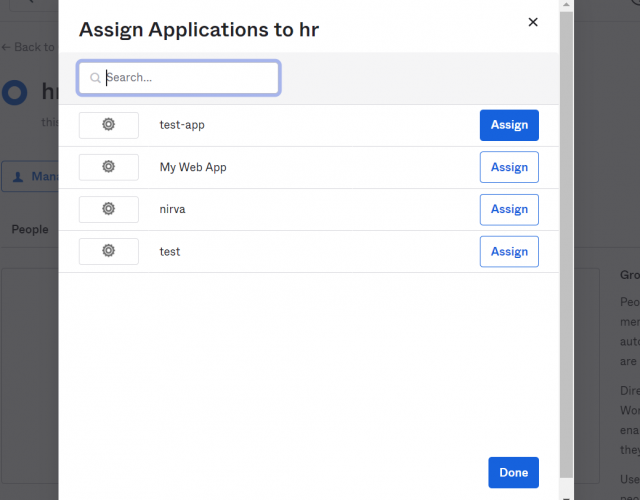The width and height of the screenshot is (640, 500).
Task: Click the magnifier icon in search box
Action: point(95,78)
